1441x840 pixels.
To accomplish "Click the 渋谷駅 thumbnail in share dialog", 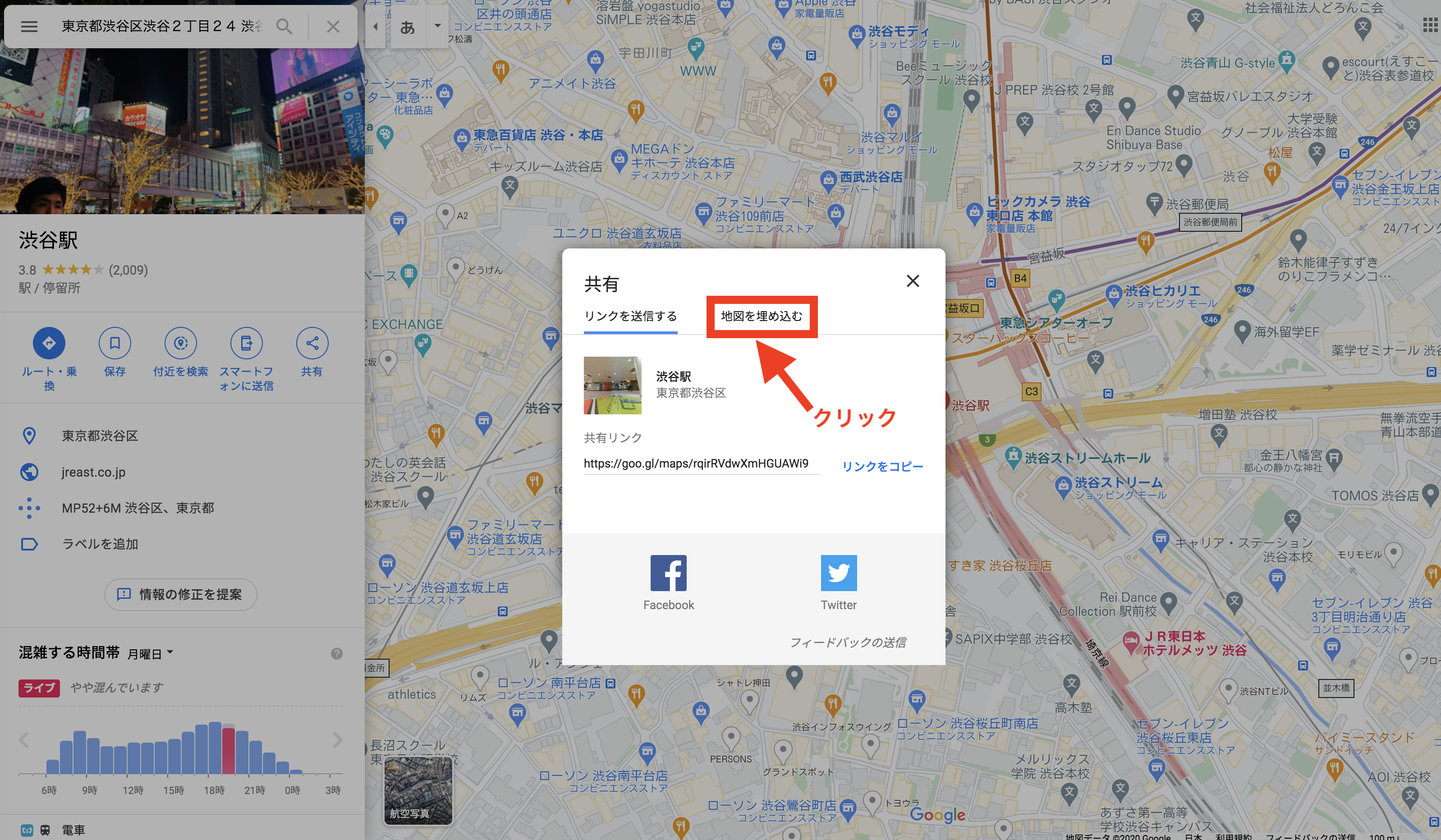I will coord(612,386).
